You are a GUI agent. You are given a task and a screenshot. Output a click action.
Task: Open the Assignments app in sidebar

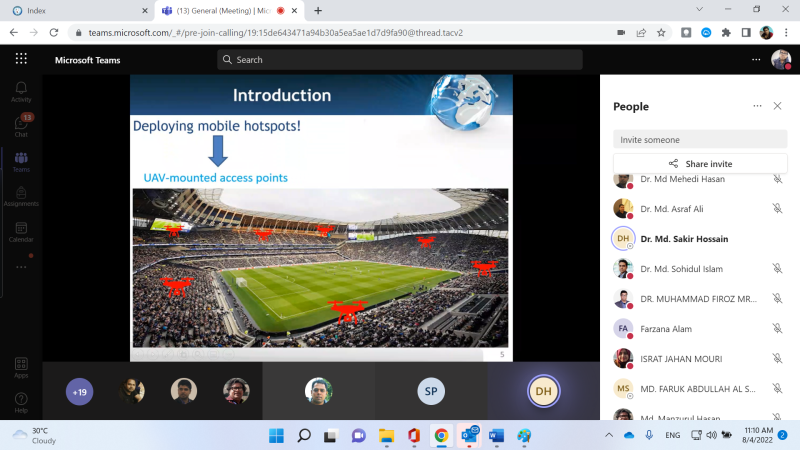point(21,196)
